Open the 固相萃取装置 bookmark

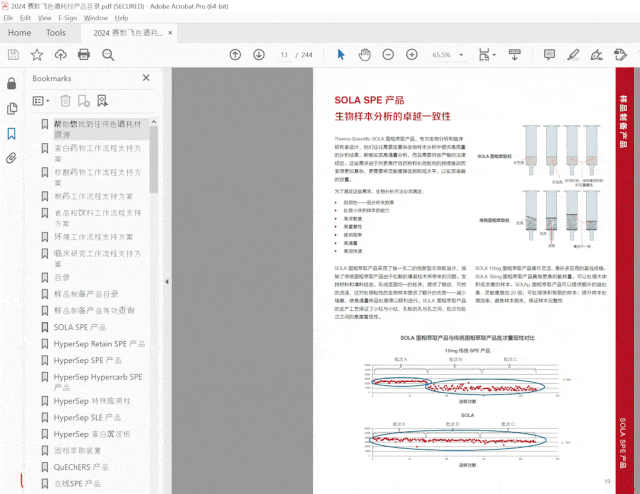(x=78, y=450)
